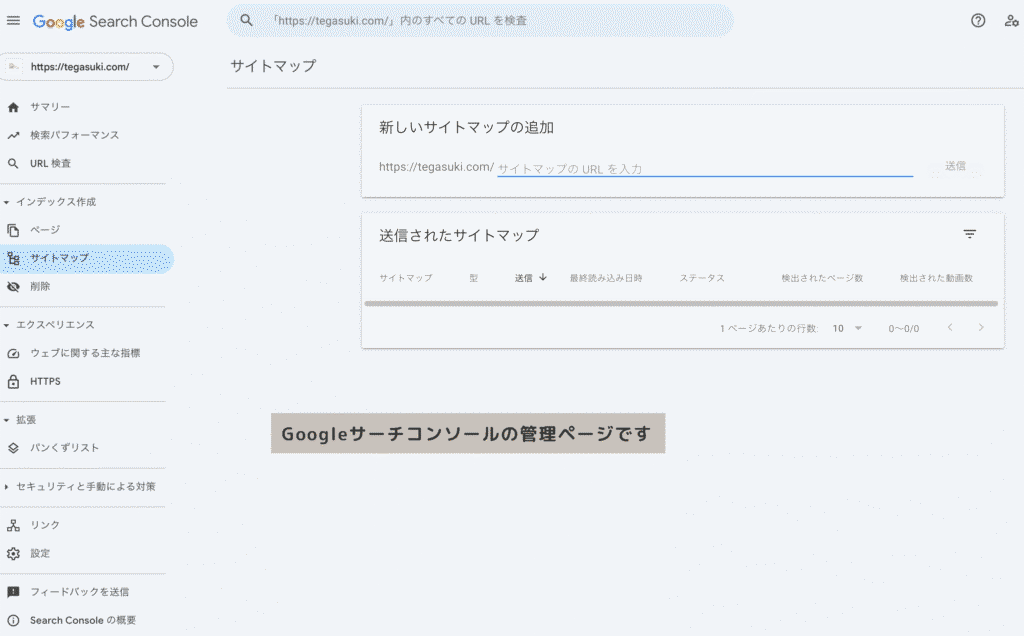Expand セキュリティと手動による対策 section
This screenshot has width=1024, height=636.
click(x=7, y=486)
